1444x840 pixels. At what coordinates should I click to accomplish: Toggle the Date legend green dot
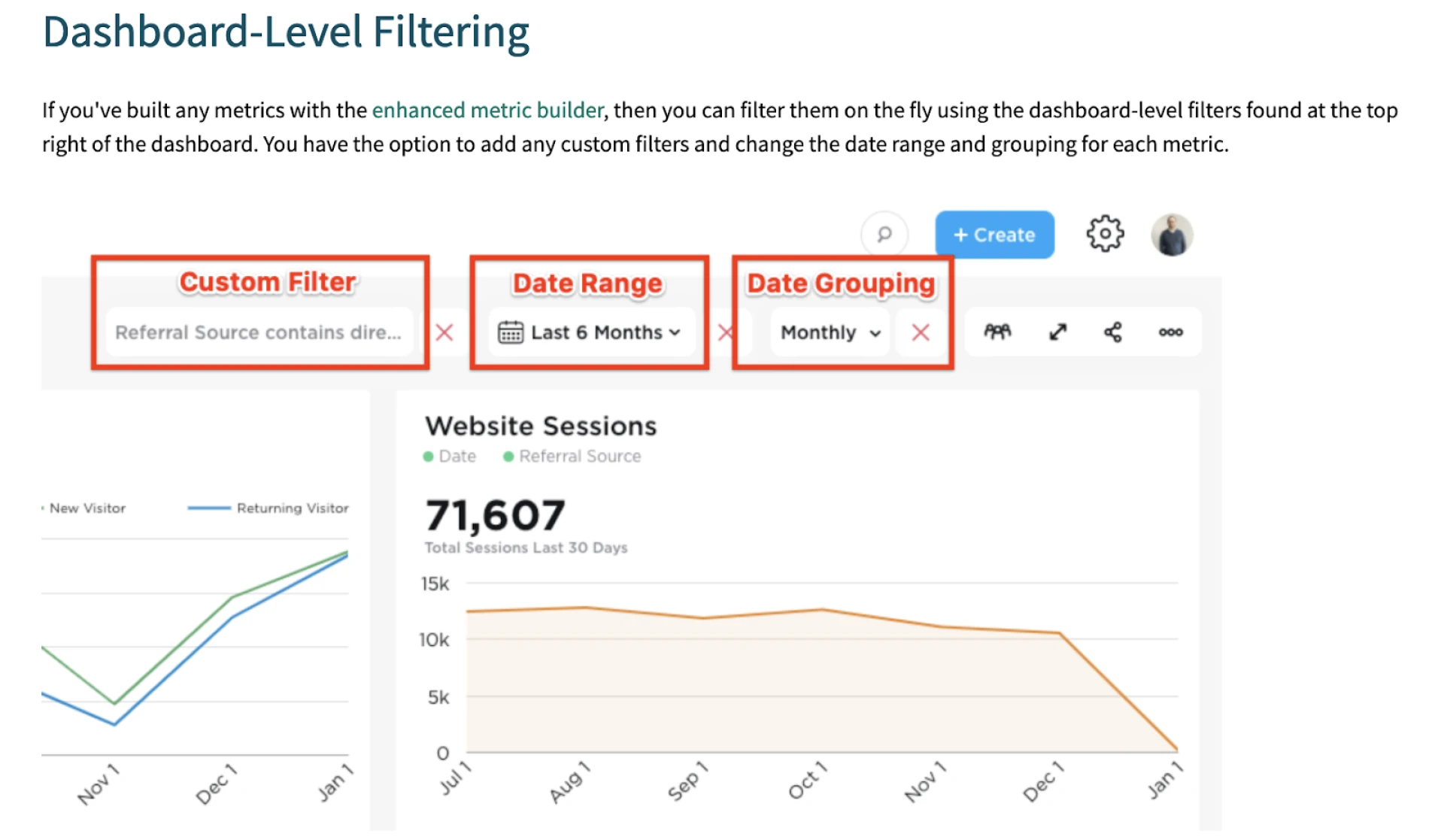tap(429, 456)
